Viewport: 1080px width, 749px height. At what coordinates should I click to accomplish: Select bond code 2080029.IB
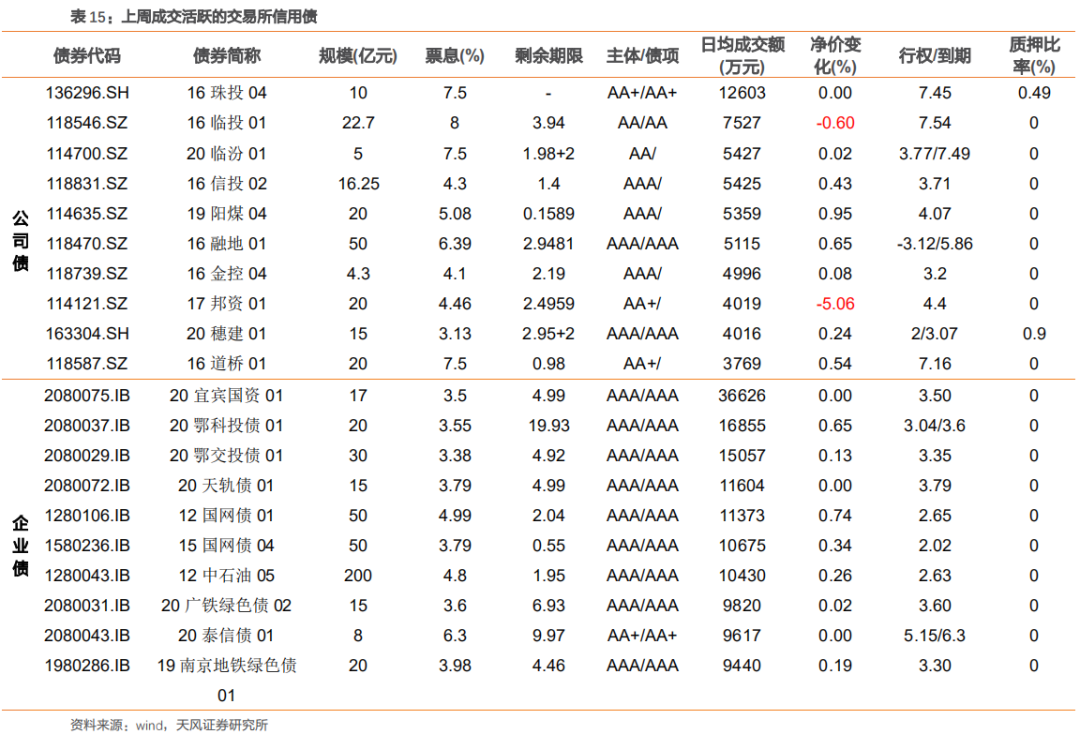[x=87, y=455]
